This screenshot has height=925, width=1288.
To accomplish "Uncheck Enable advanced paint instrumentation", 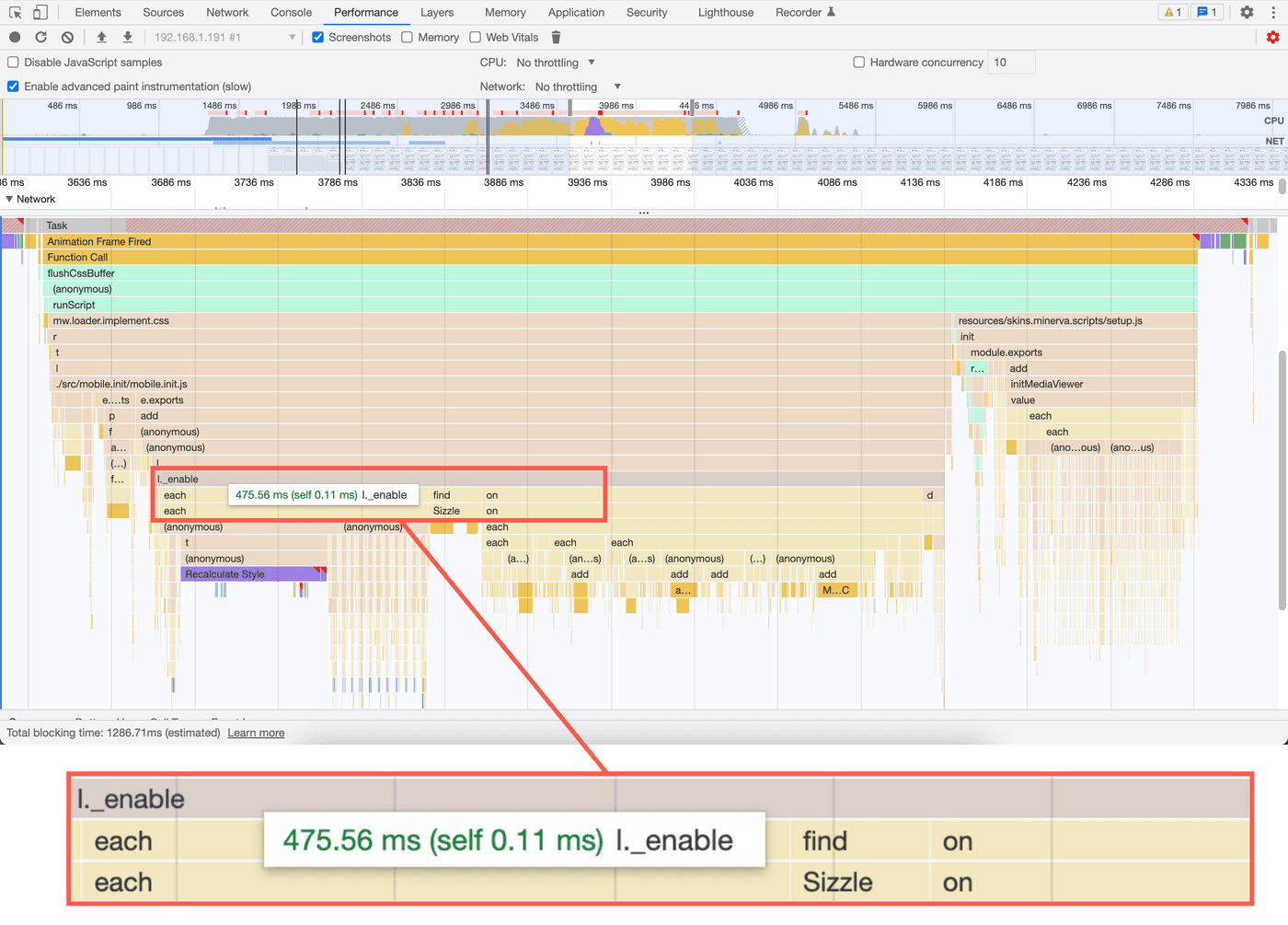I will point(13,86).
